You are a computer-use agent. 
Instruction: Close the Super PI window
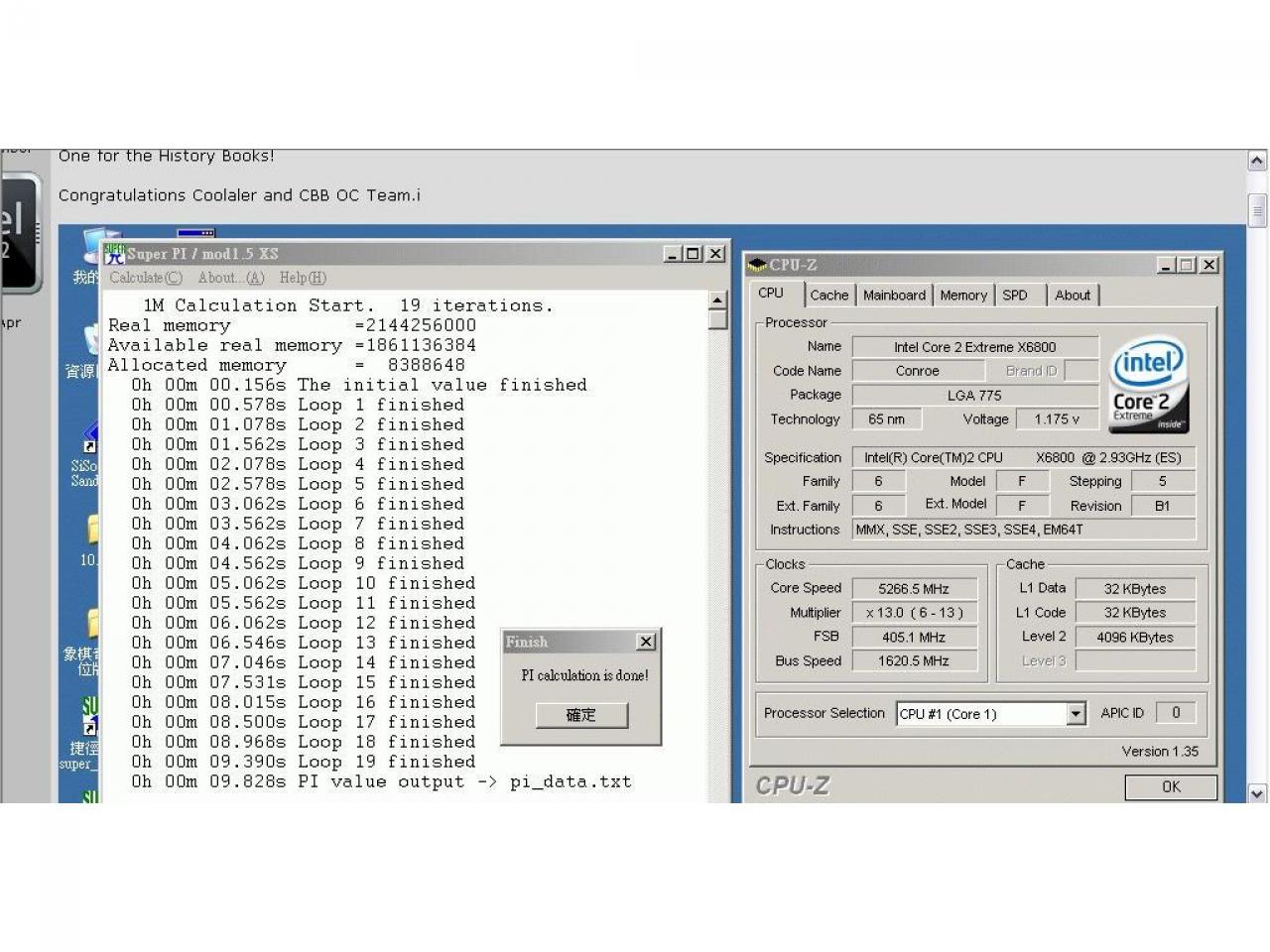click(x=714, y=254)
